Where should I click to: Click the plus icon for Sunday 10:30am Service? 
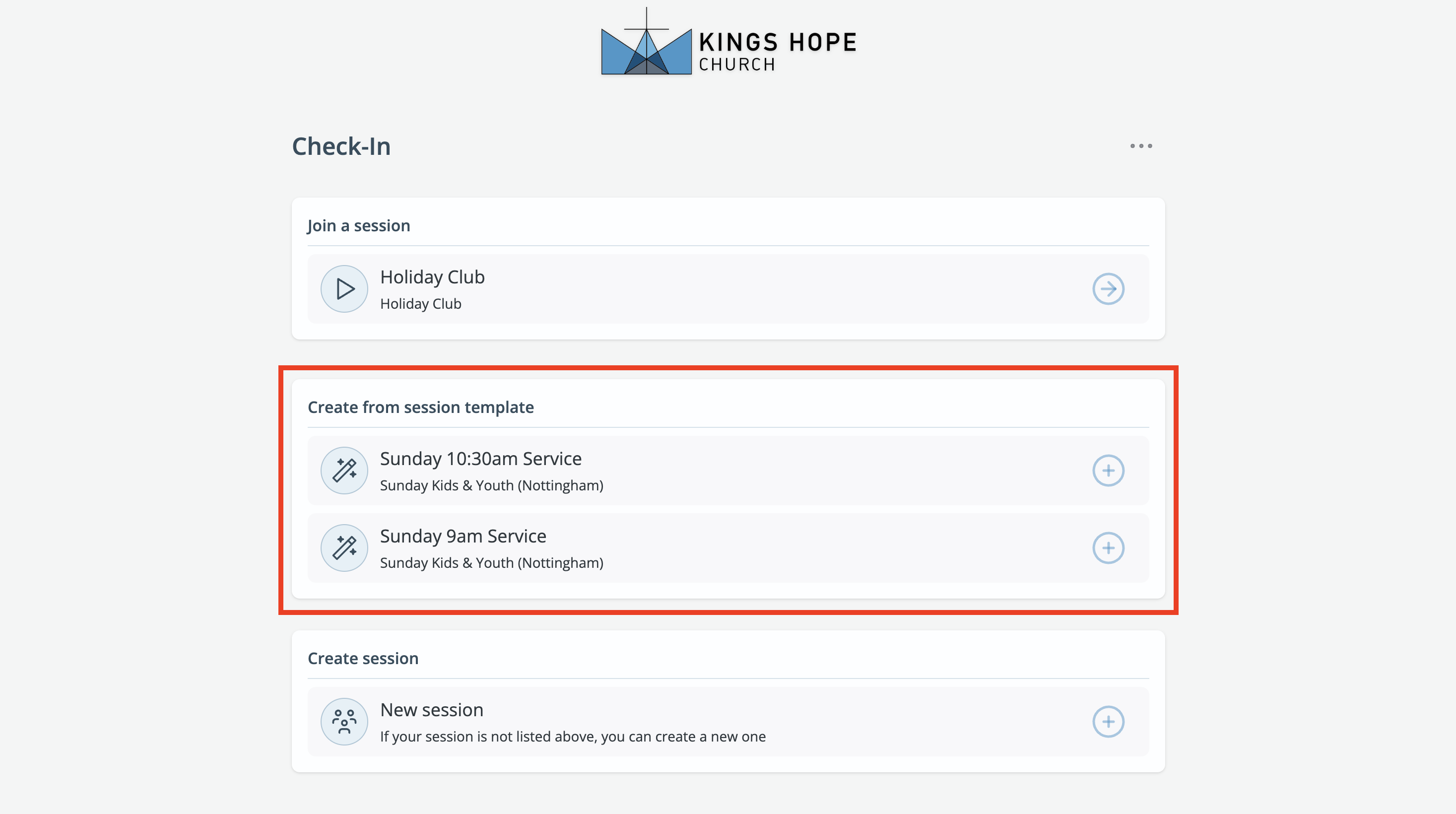[x=1109, y=470]
